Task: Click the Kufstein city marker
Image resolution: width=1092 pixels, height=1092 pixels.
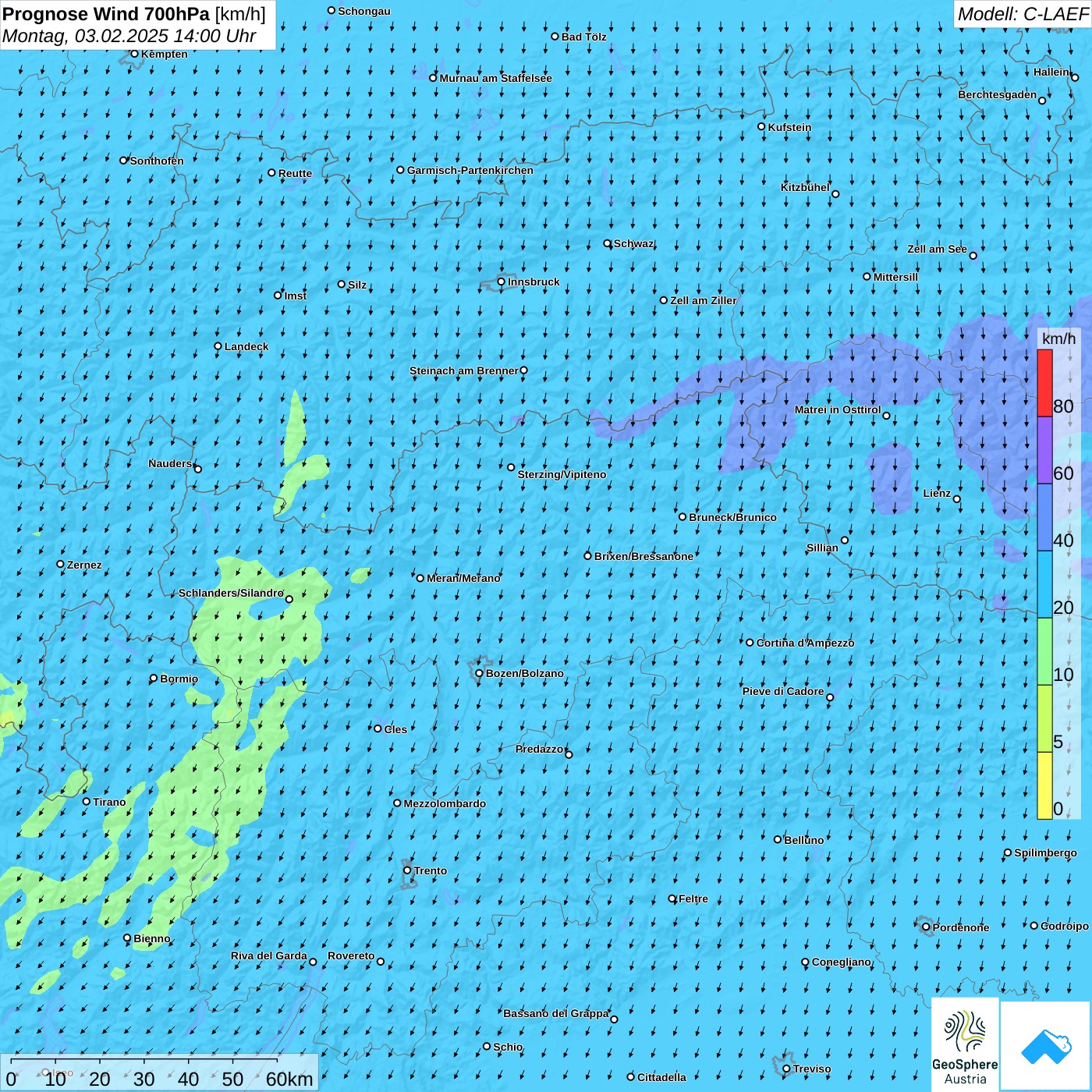Action: click(x=762, y=126)
